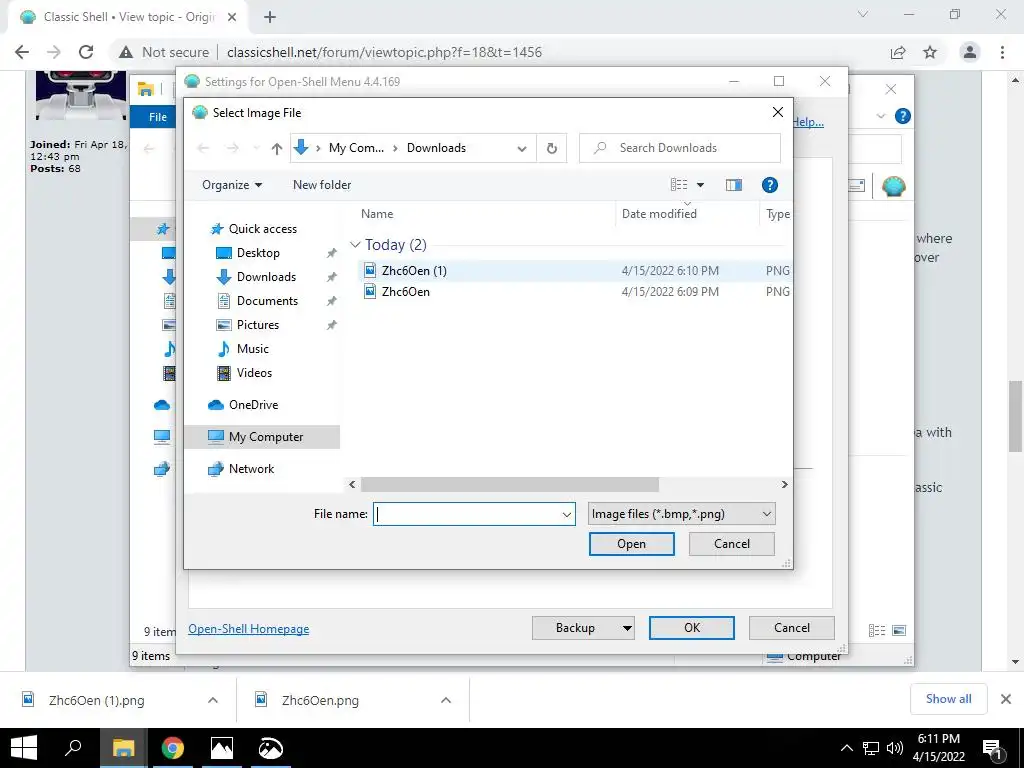
Task: Sort files by Type column
Action: tap(777, 214)
